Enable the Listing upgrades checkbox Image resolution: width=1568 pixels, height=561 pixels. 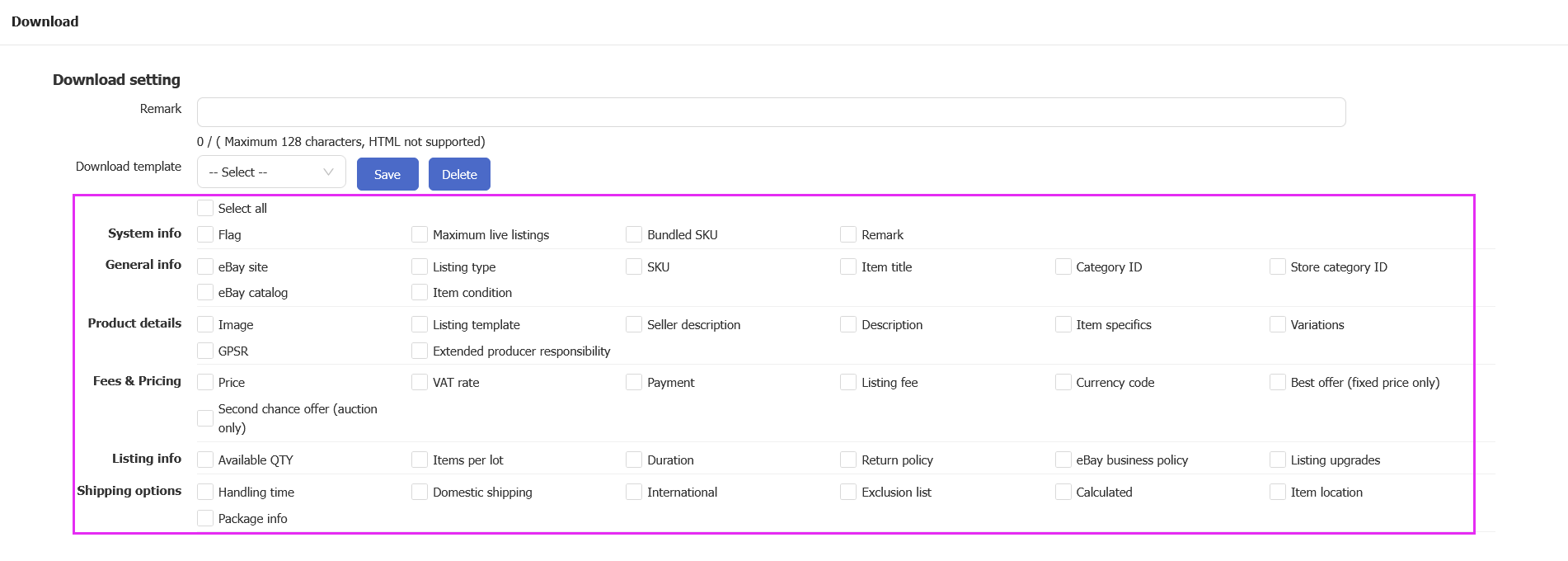[x=1278, y=460]
